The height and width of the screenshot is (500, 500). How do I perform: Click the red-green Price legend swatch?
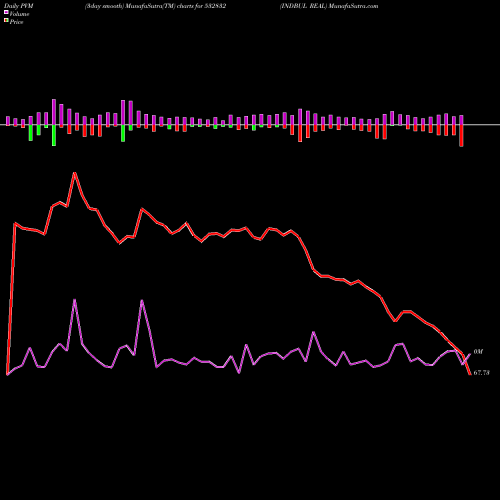pyautogui.click(x=6, y=21)
